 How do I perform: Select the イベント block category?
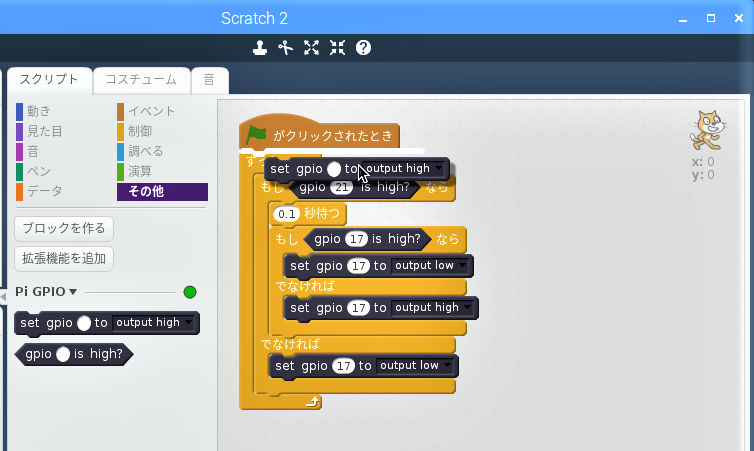click(146, 111)
